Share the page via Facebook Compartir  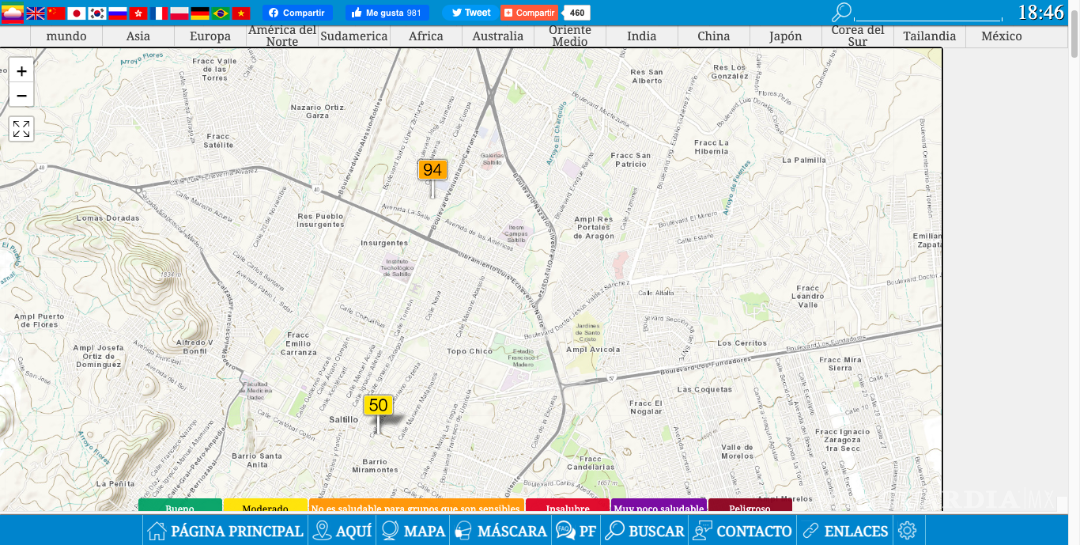297,13
